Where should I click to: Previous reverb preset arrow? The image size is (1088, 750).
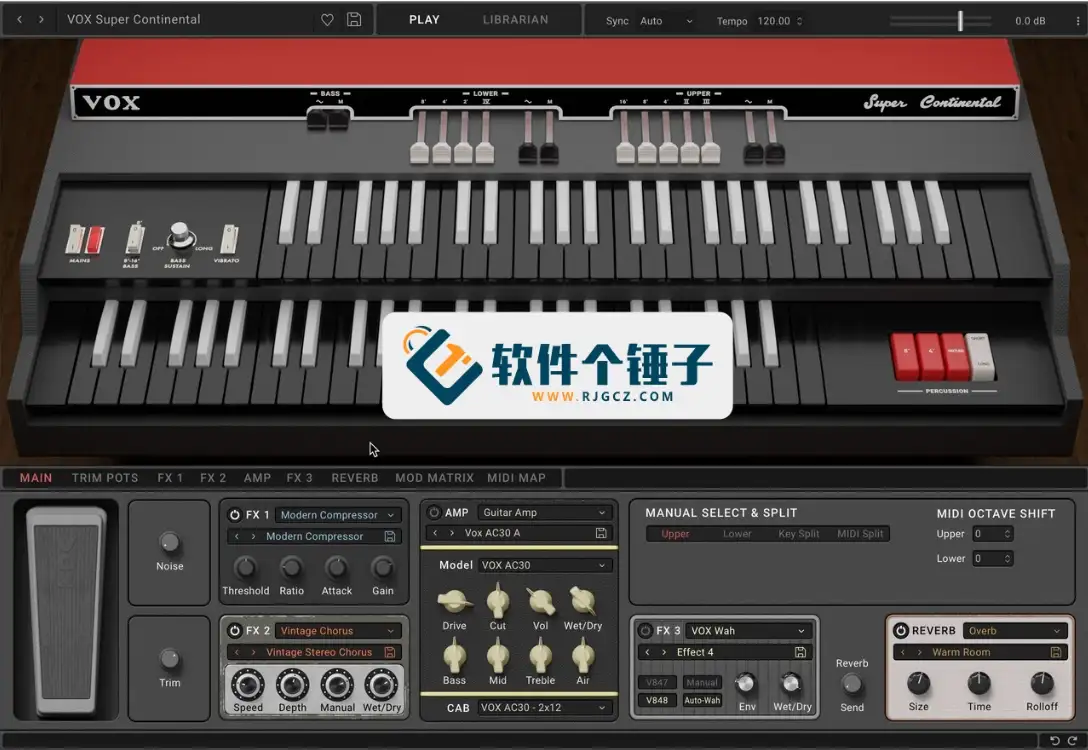click(x=903, y=652)
